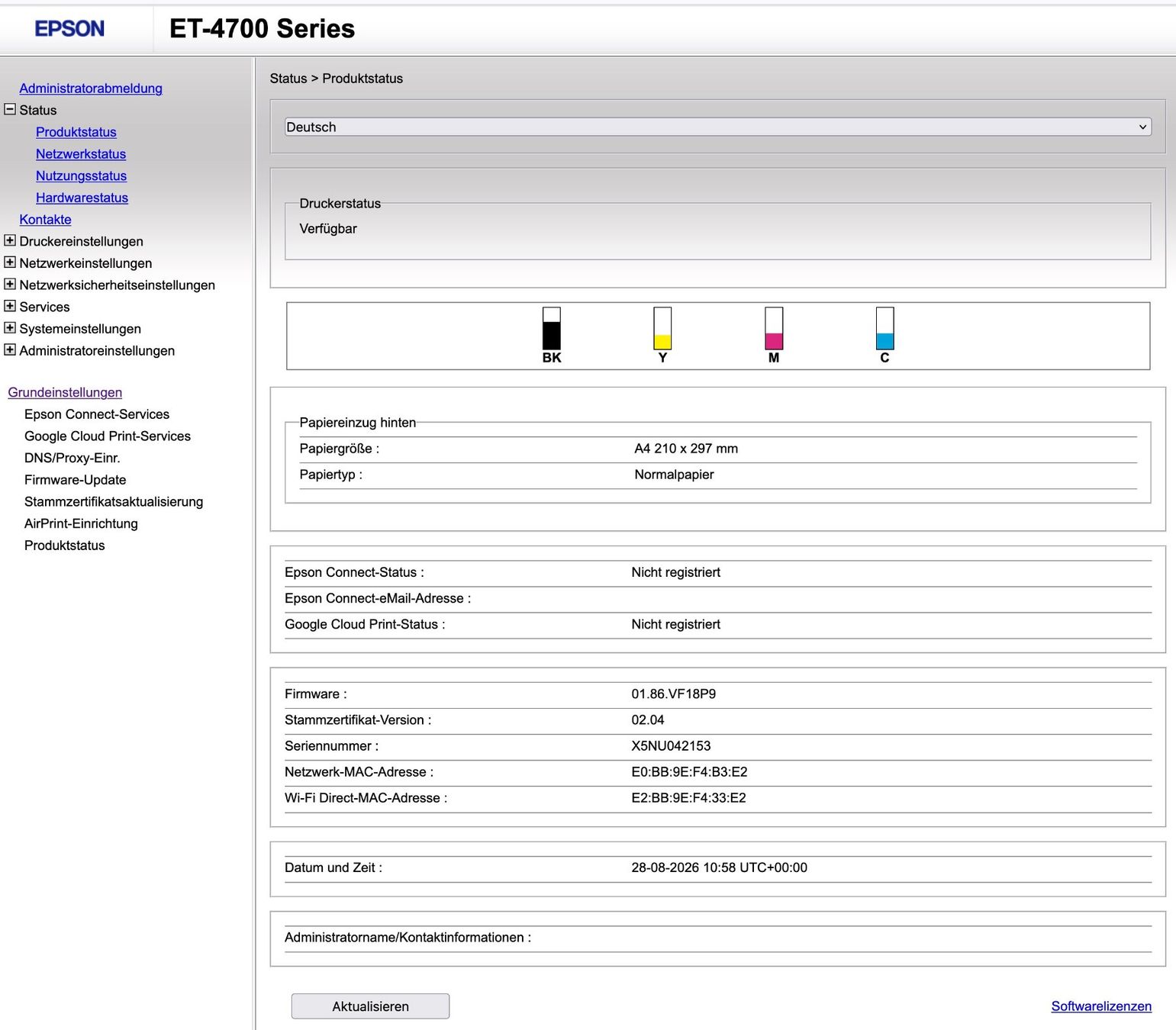This screenshot has height=1030, width=1176.
Task: Click the serial number X5NU042153
Action: pyautogui.click(x=671, y=746)
